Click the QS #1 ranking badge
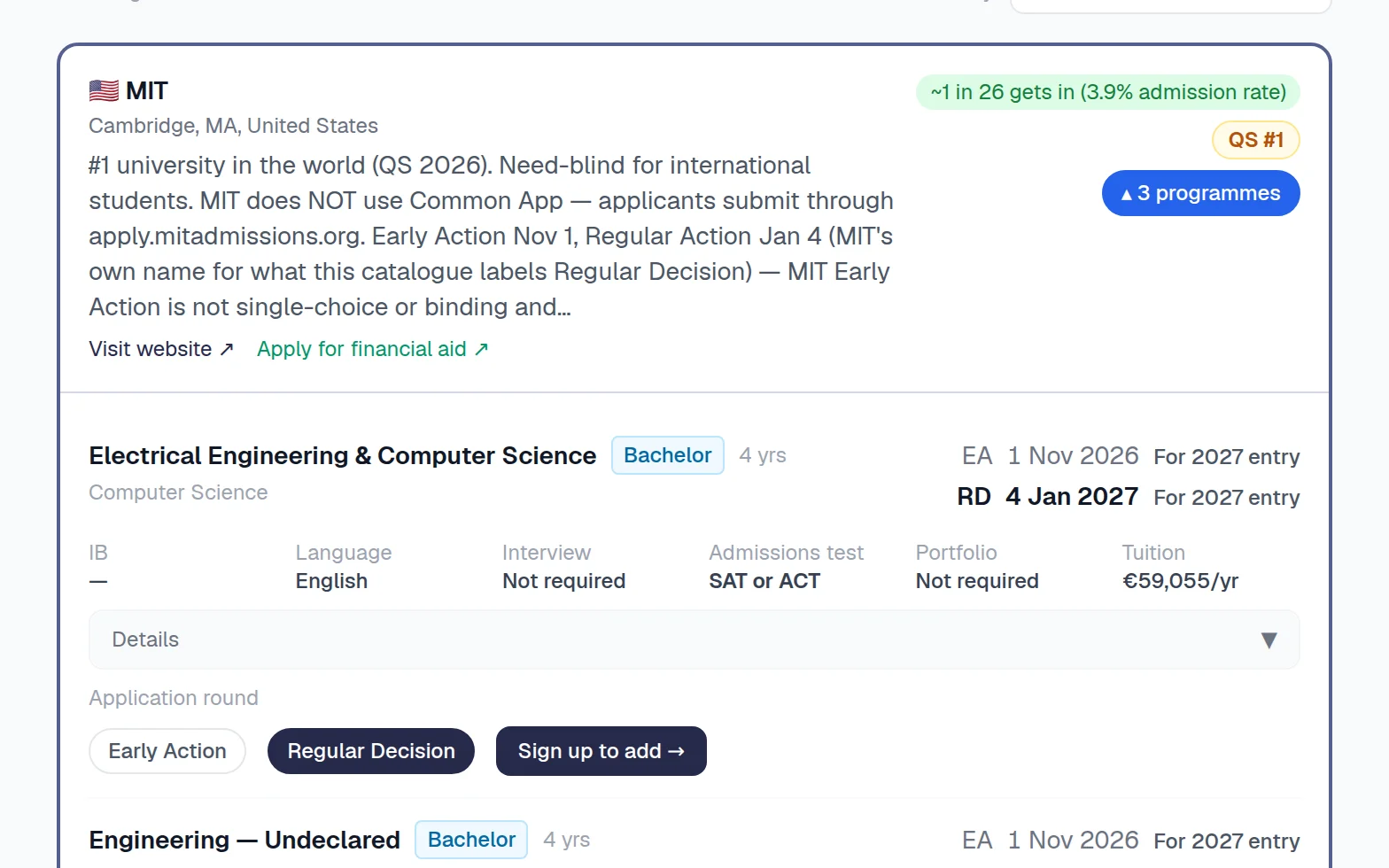The width and height of the screenshot is (1389, 868). tap(1255, 140)
